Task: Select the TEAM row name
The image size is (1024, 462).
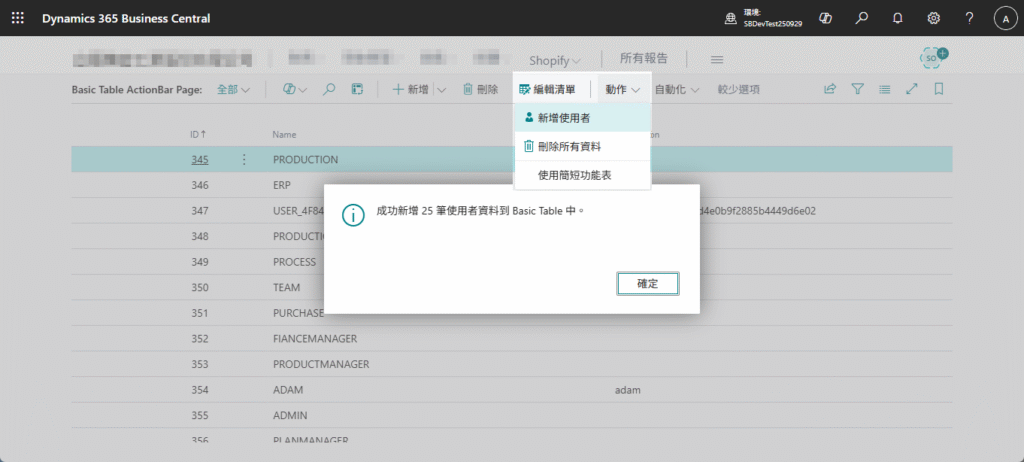Action: tap(286, 288)
